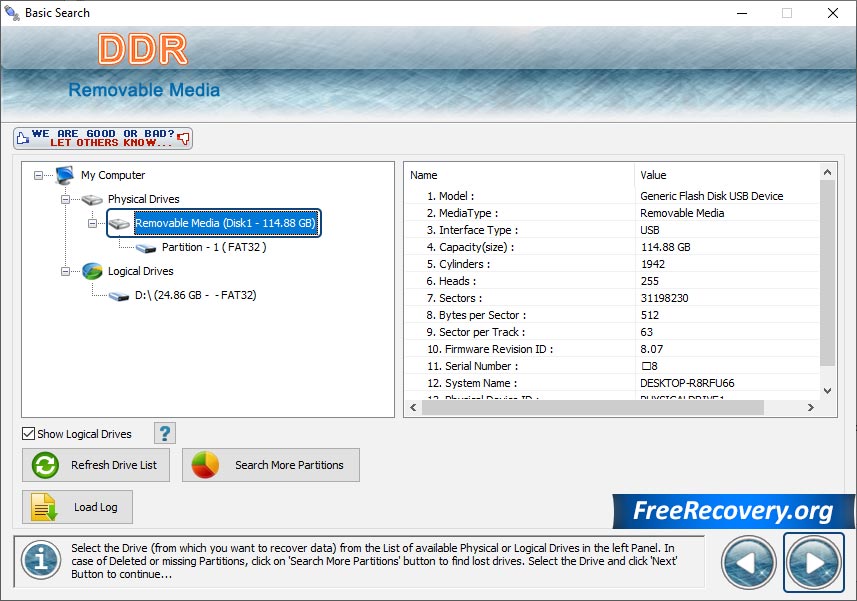Proceed with the Next right arrow button
The height and width of the screenshot is (601, 857).
(814, 563)
